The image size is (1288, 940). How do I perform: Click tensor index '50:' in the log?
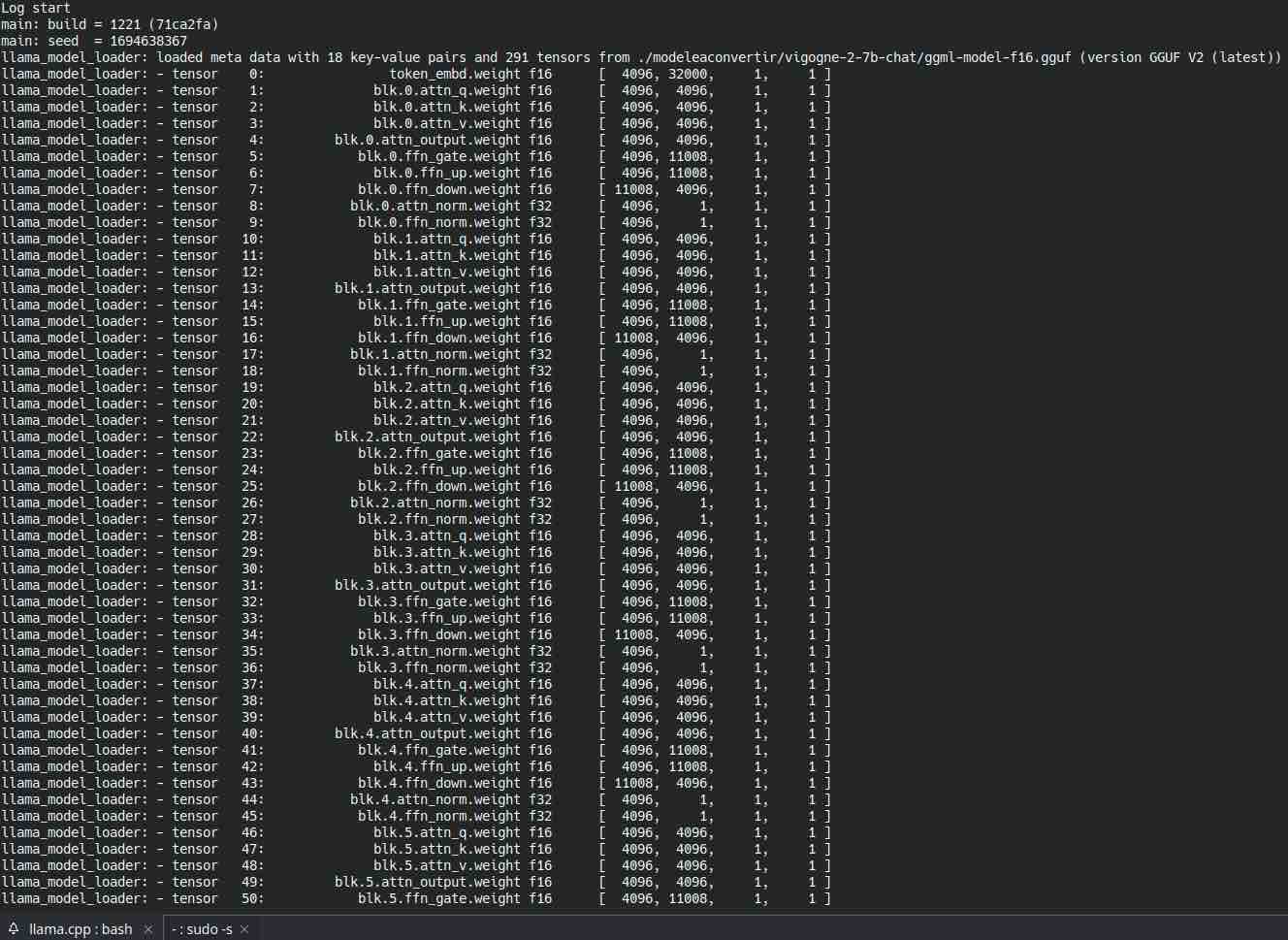tap(253, 898)
